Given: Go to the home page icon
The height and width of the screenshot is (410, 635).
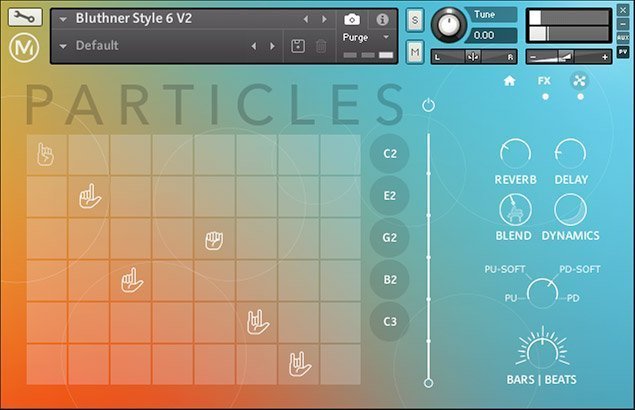Looking at the screenshot, I should tap(509, 81).
